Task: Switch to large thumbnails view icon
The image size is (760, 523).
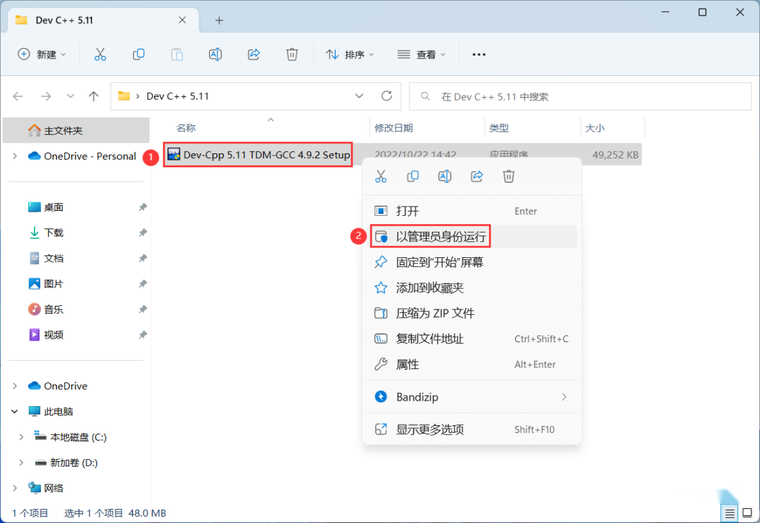Action: (747, 513)
